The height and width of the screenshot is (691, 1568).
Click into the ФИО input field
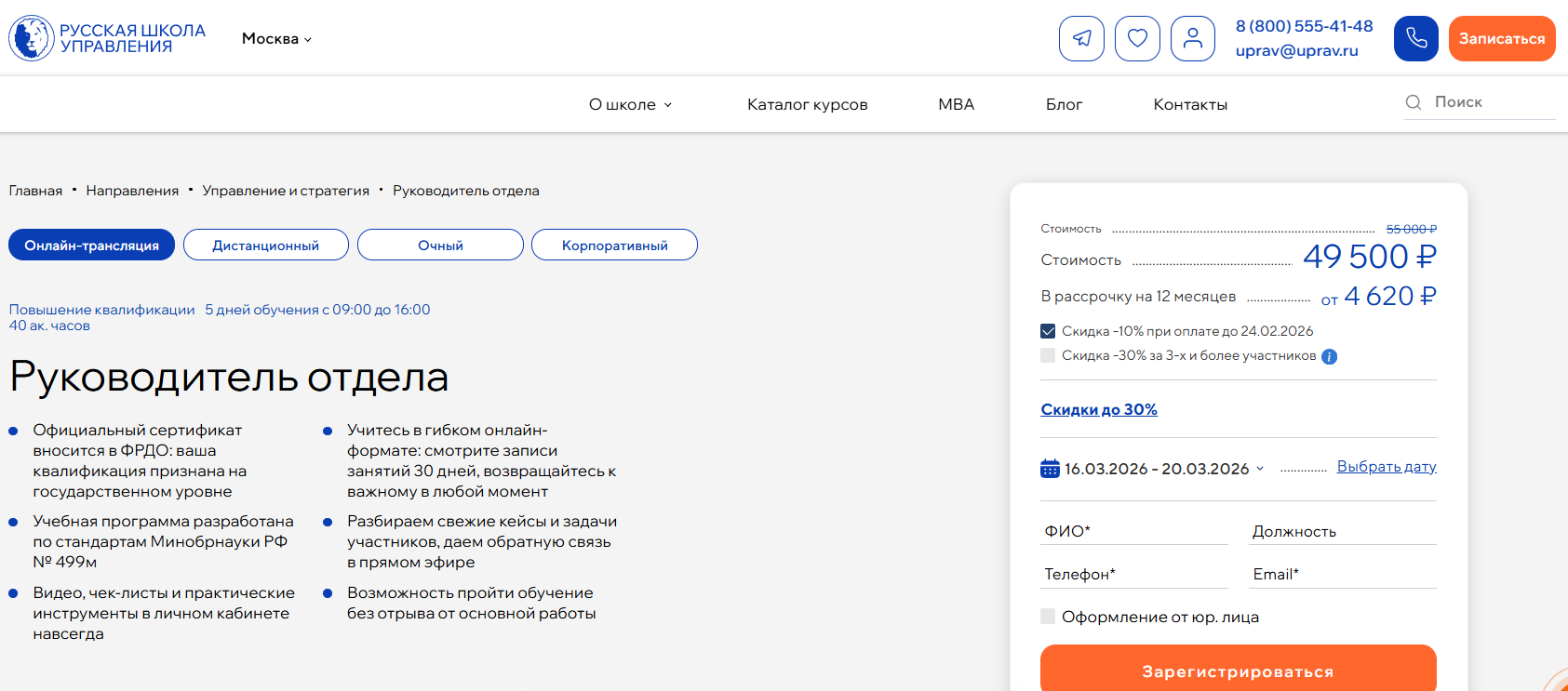[1133, 531]
